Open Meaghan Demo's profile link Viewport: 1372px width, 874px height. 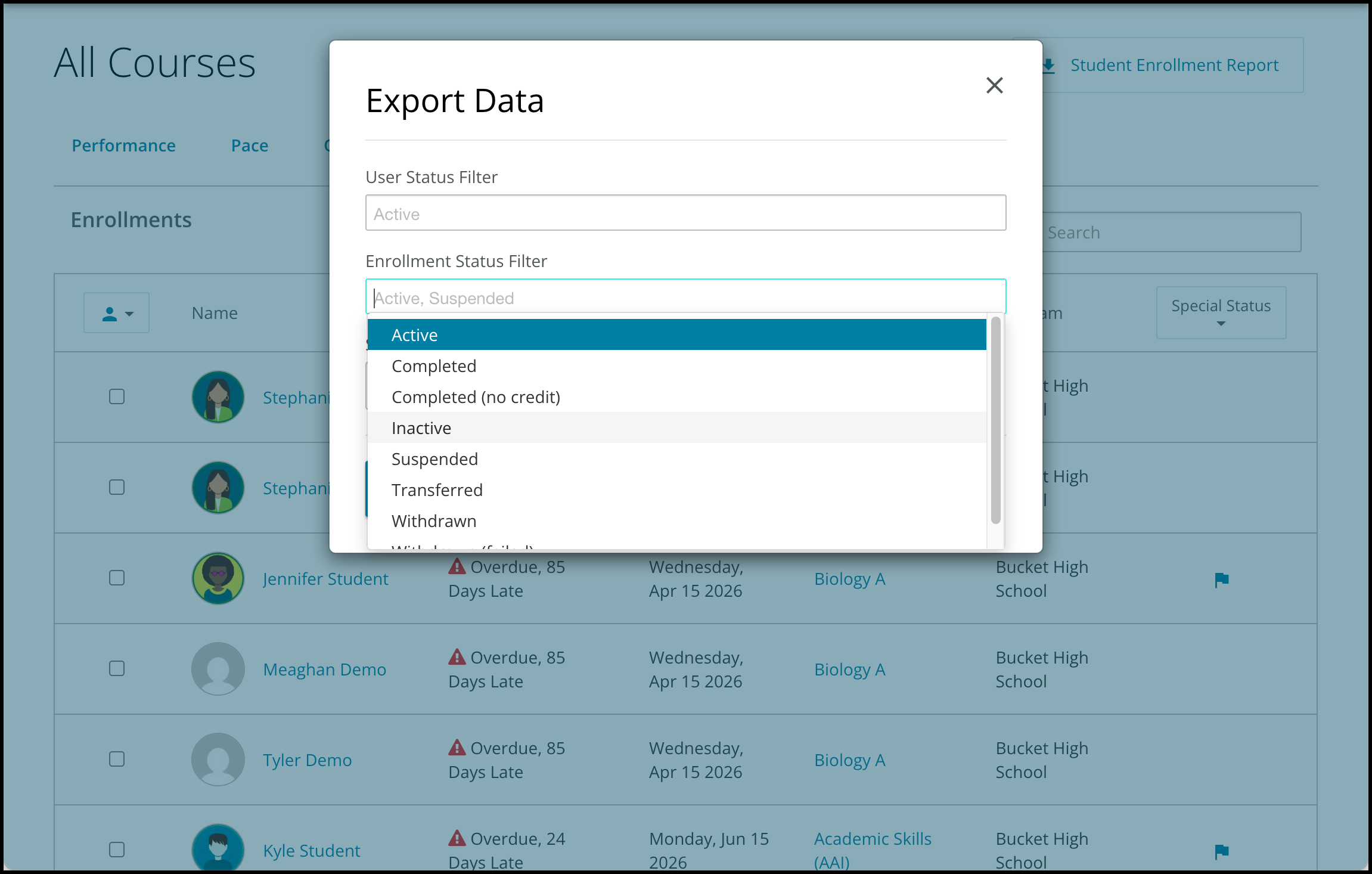pos(325,670)
